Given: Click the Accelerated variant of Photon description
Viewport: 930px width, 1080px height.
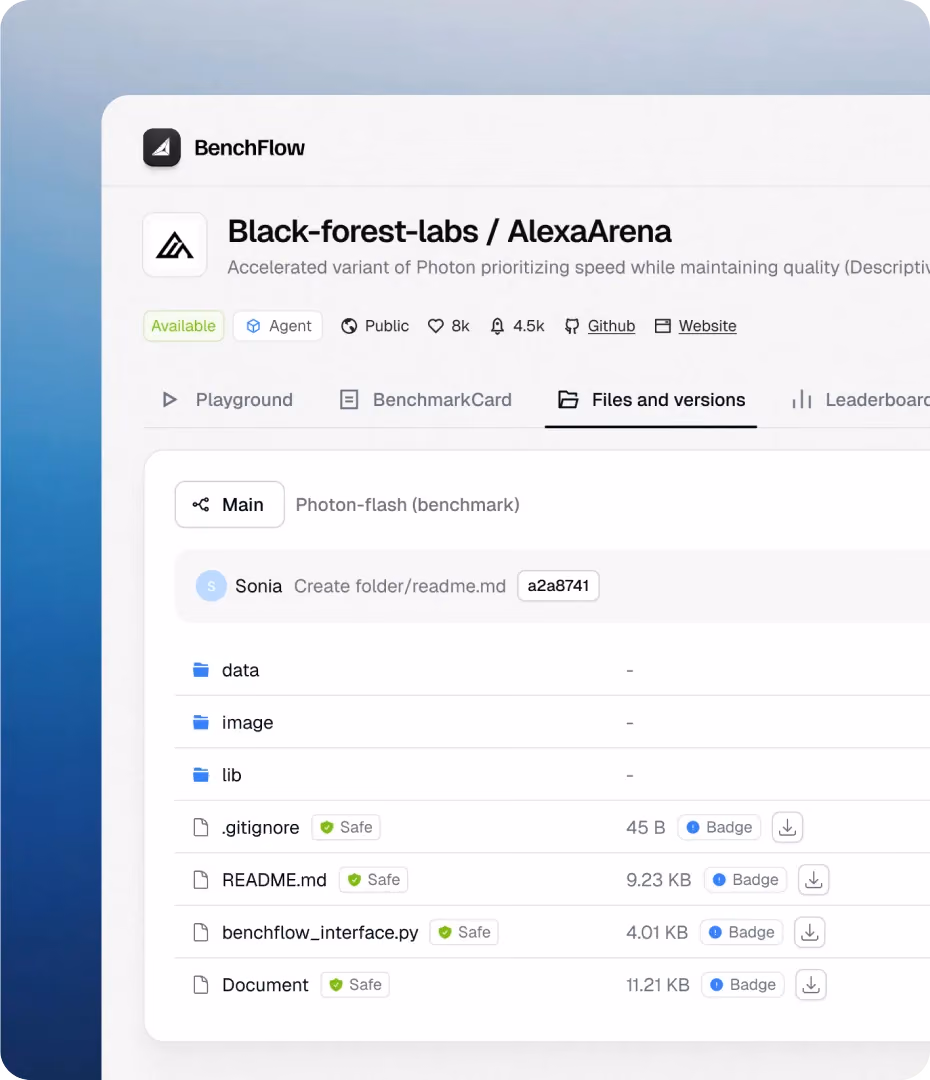Looking at the screenshot, I should click(x=579, y=267).
